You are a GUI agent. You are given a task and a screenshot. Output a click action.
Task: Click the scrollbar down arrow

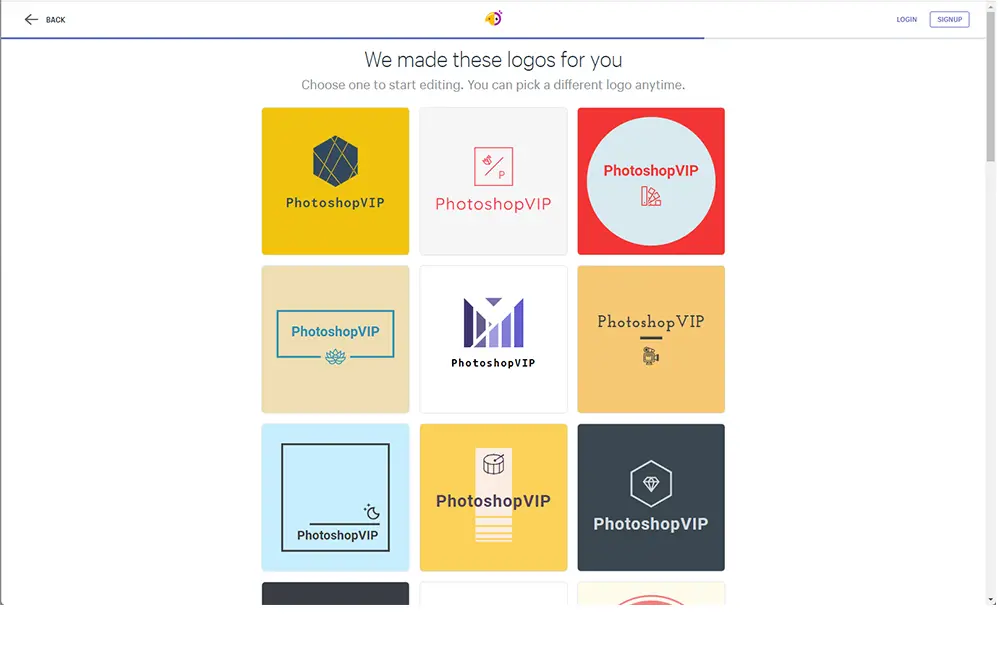pos(990,600)
